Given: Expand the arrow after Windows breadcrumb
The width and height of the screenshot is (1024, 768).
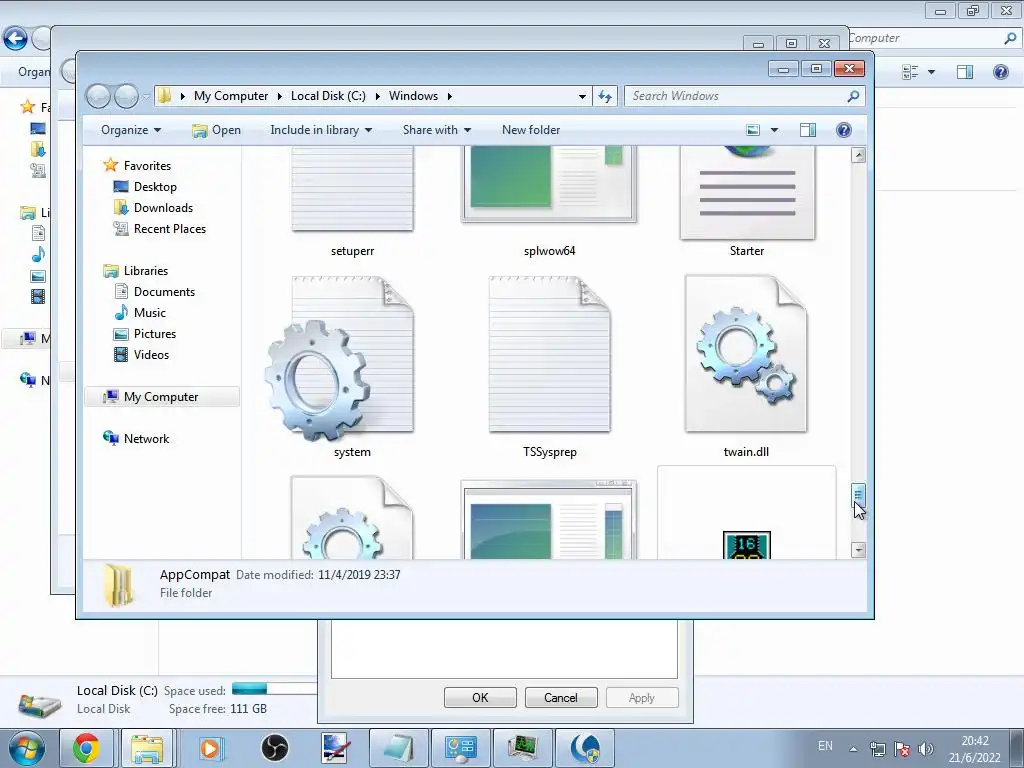Looking at the screenshot, I should tap(449, 96).
